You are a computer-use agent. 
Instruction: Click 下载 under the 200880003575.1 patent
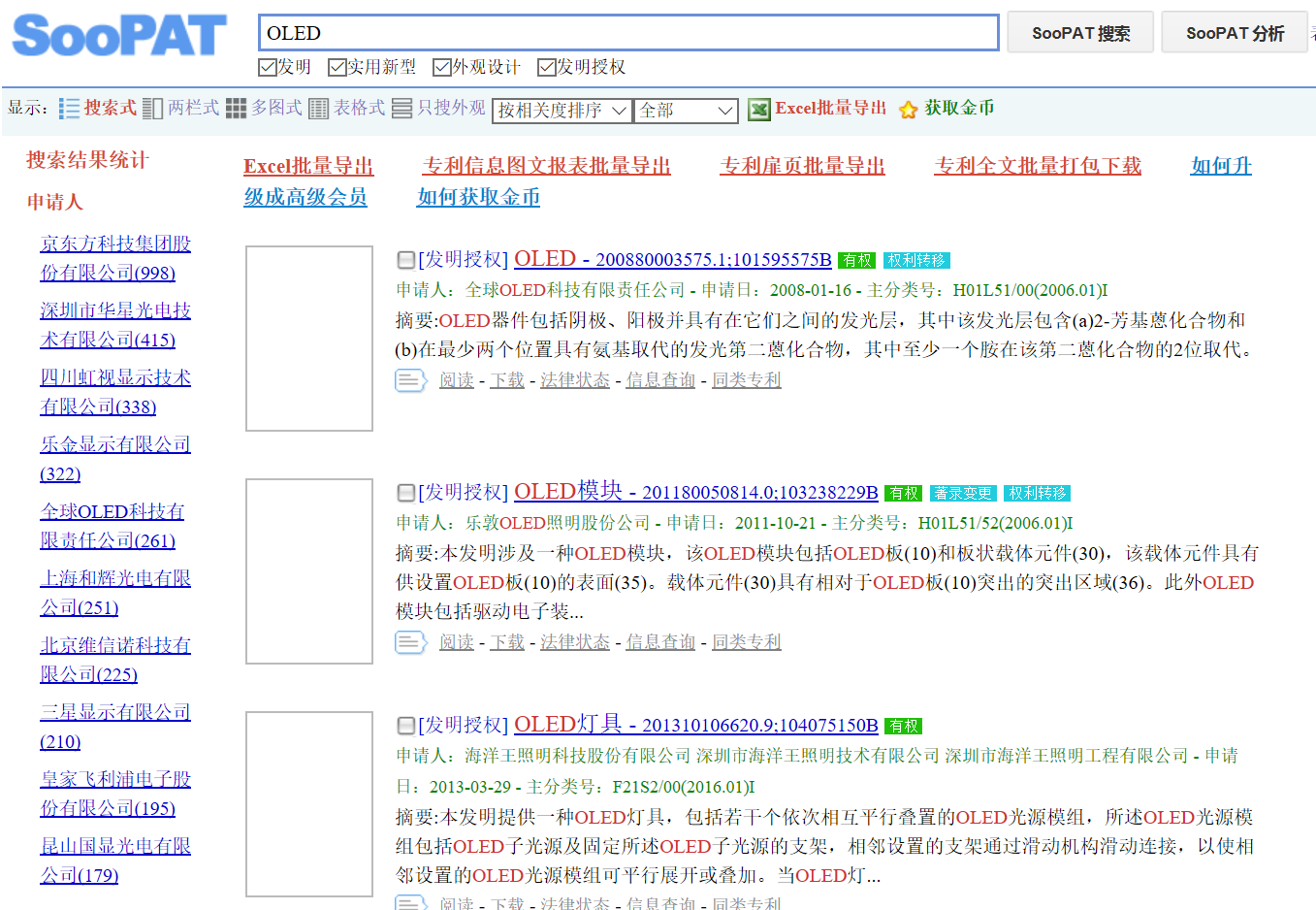(x=507, y=380)
